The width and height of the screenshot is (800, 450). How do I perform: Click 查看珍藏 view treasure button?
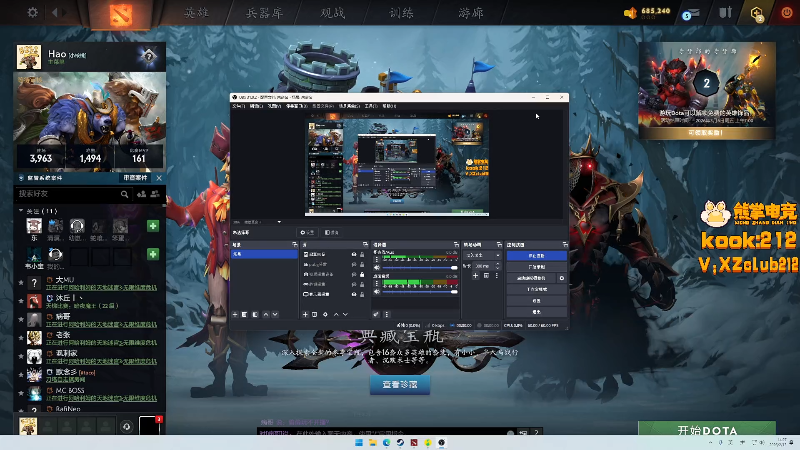[x=400, y=384]
